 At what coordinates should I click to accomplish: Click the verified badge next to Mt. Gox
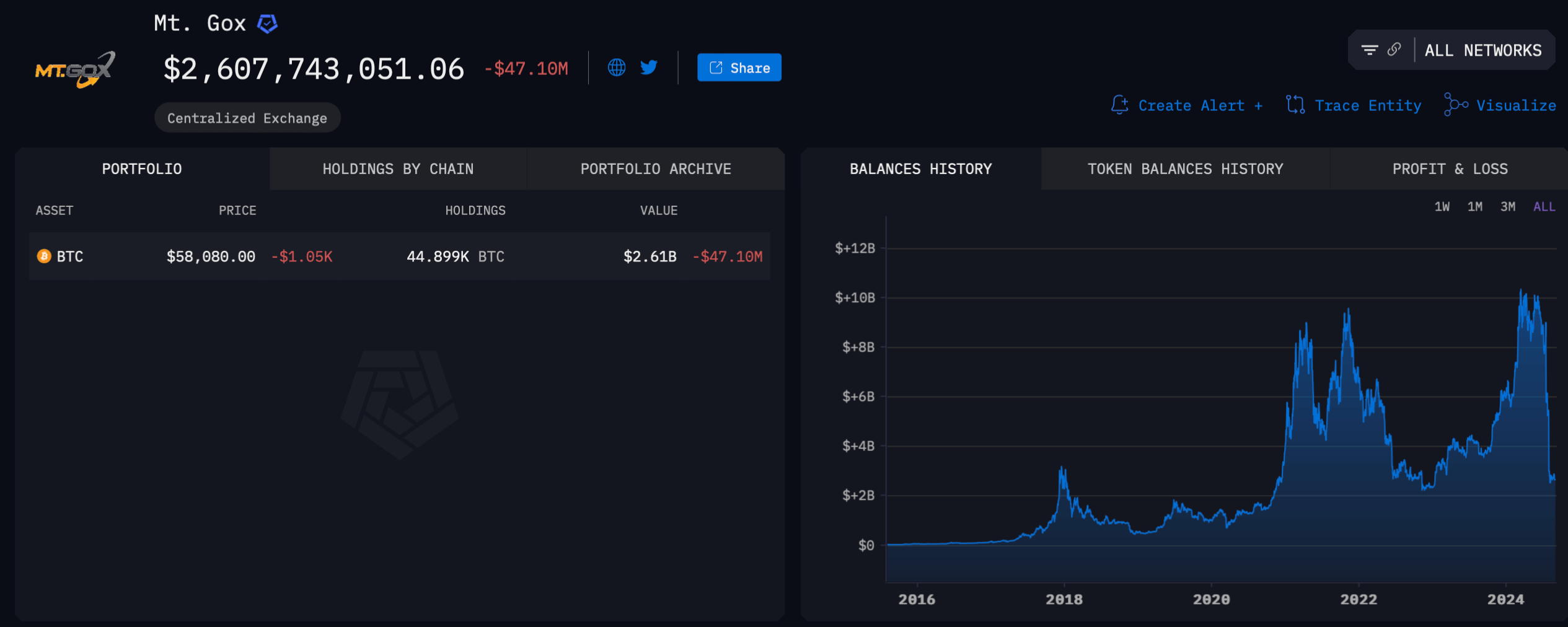(267, 24)
